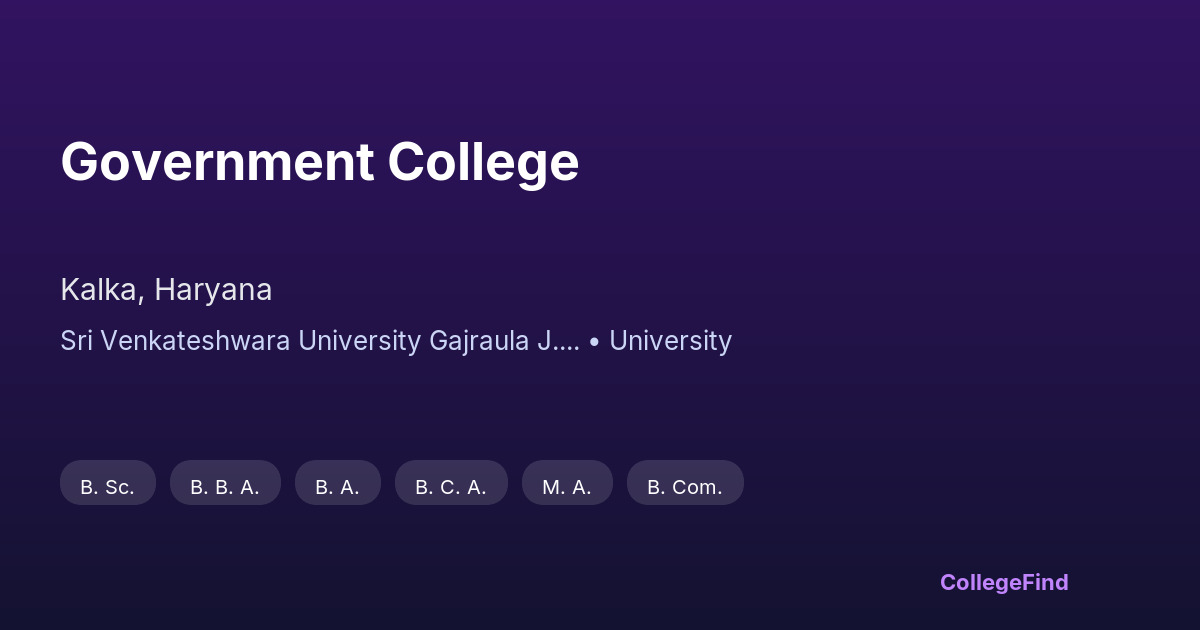Click the University type label
1200x630 pixels.
pyautogui.click(x=670, y=341)
